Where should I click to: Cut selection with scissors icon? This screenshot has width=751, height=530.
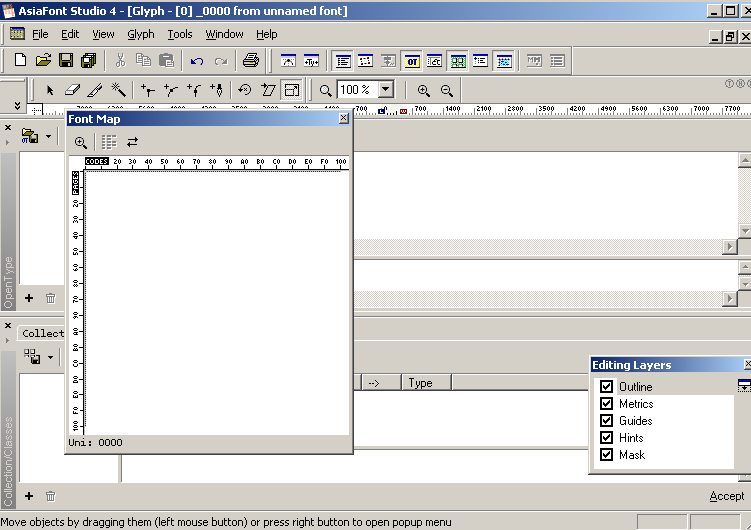pyautogui.click(x=120, y=60)
